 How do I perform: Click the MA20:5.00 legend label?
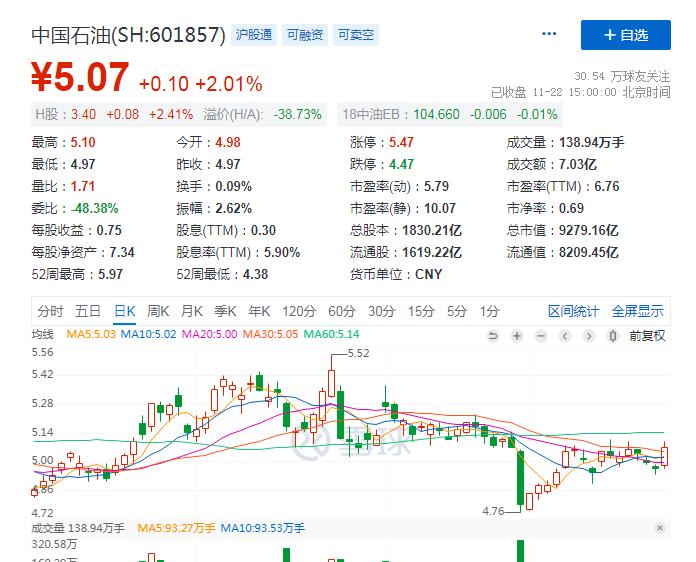click(210, 334)
